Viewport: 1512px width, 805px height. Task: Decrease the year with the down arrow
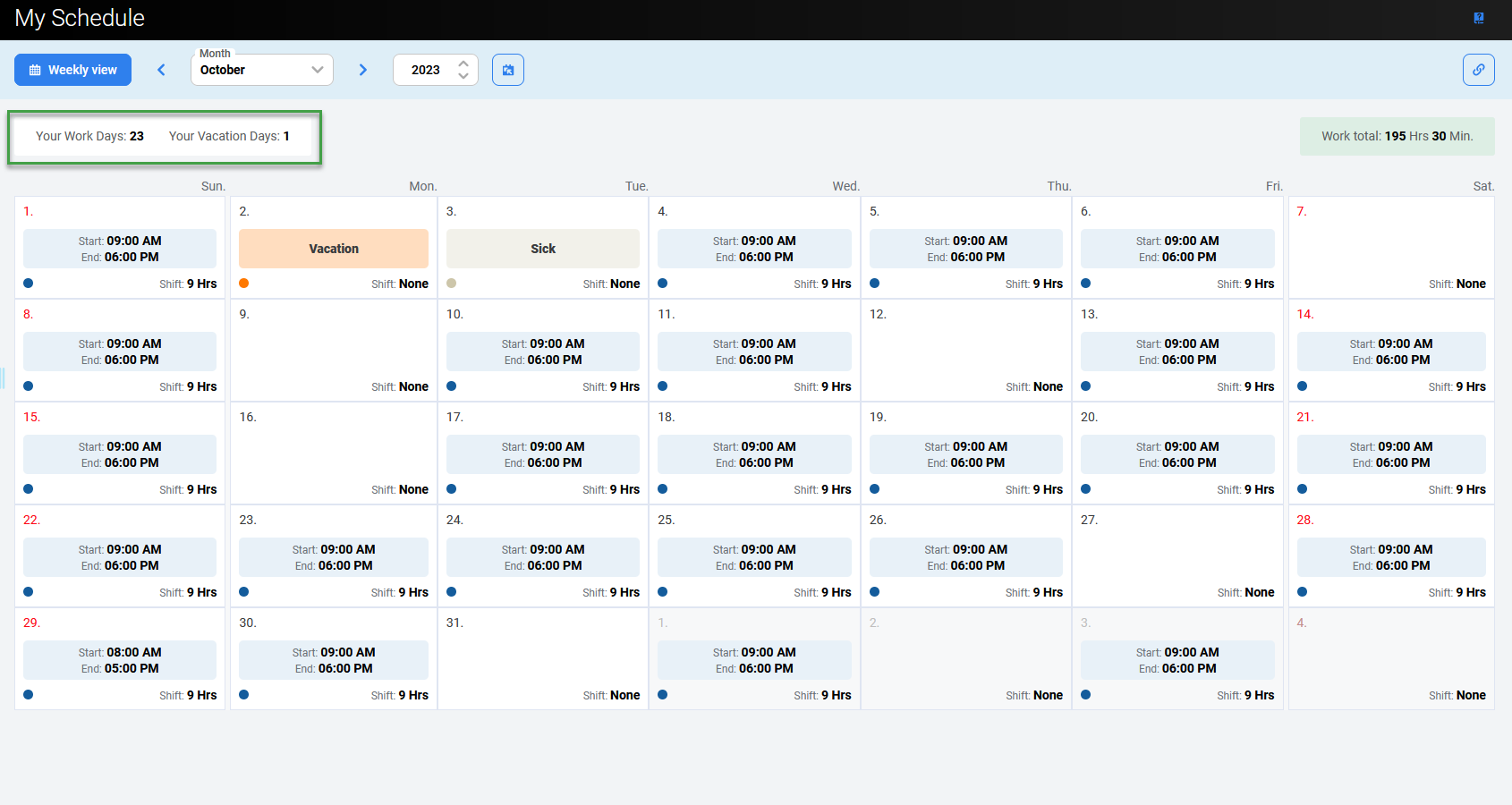coord(463,76)
